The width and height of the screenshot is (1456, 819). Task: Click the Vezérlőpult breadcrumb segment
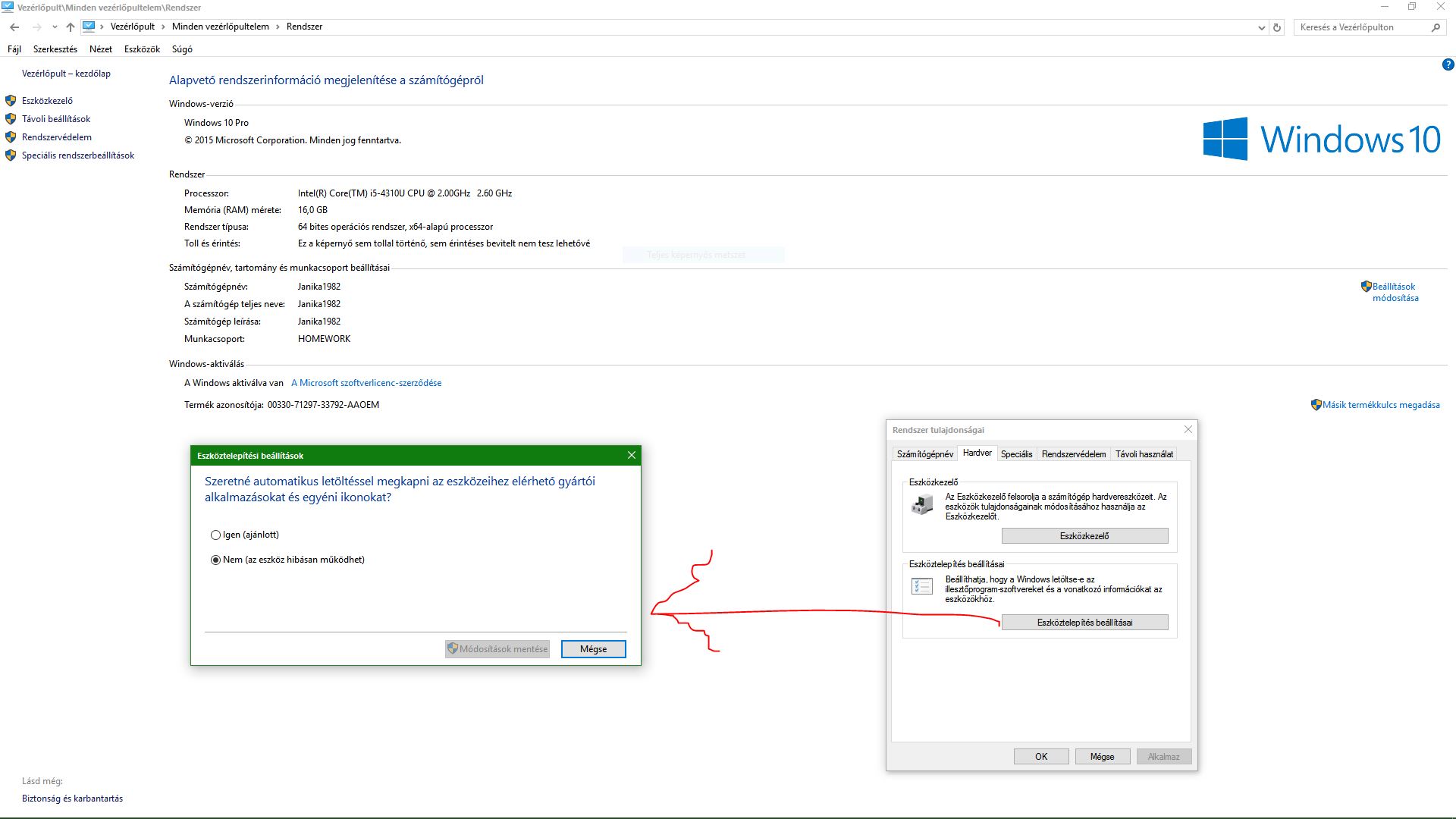(133, 27)
